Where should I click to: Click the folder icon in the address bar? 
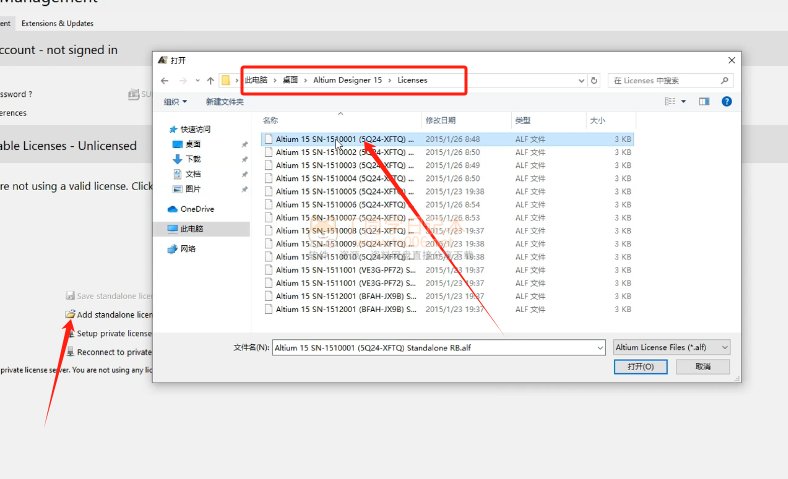(226, 80)
